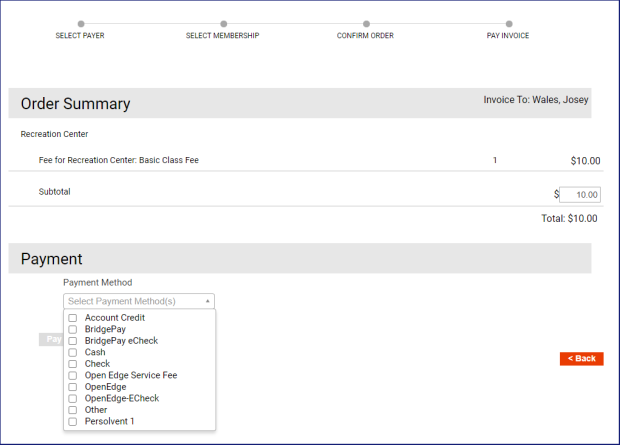Screen dimensions: 620x445
Task: Enable the BridgePay checkbox
Action: click(73, 329)
